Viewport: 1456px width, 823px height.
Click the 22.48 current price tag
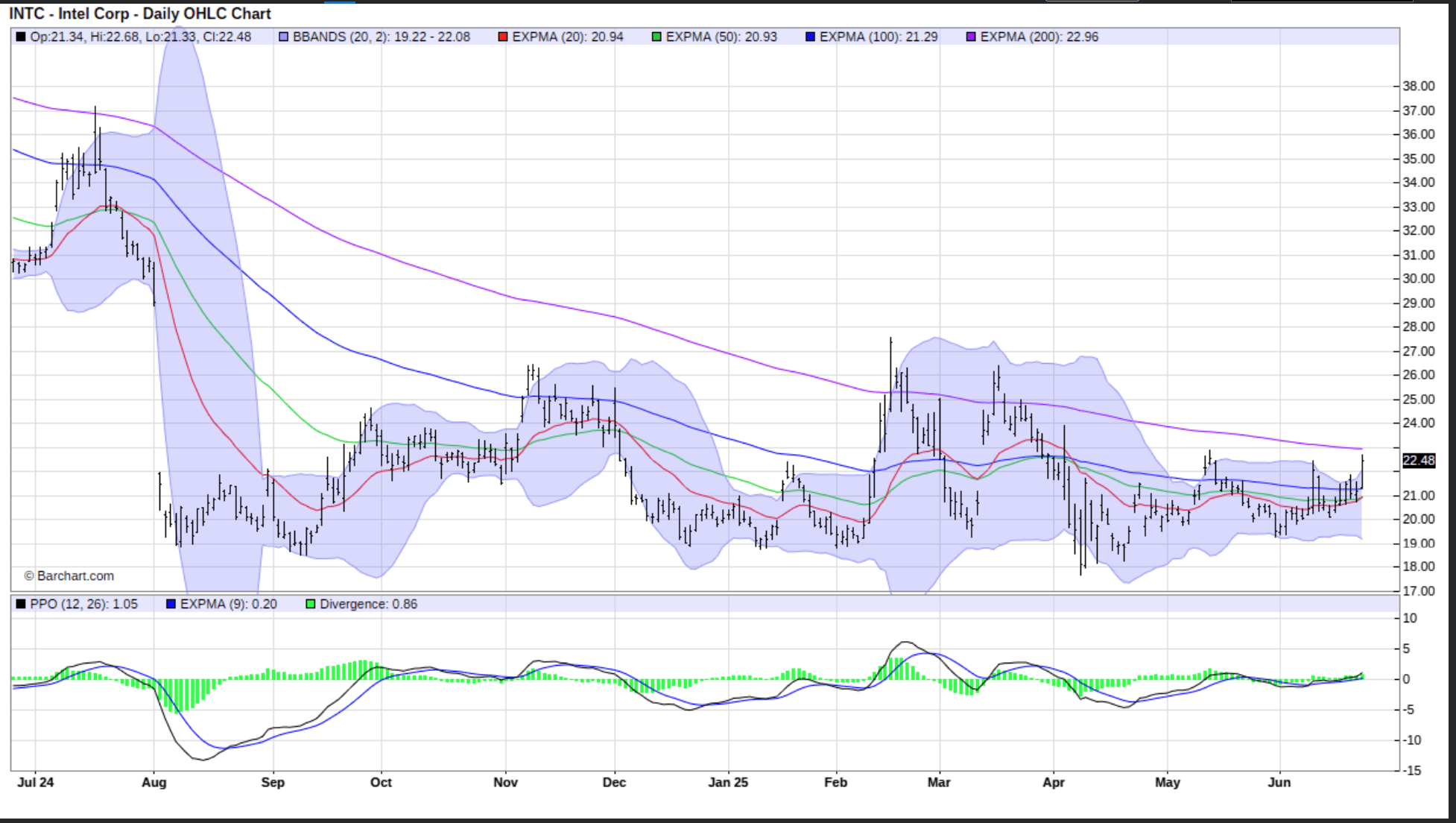point(1418,461)
